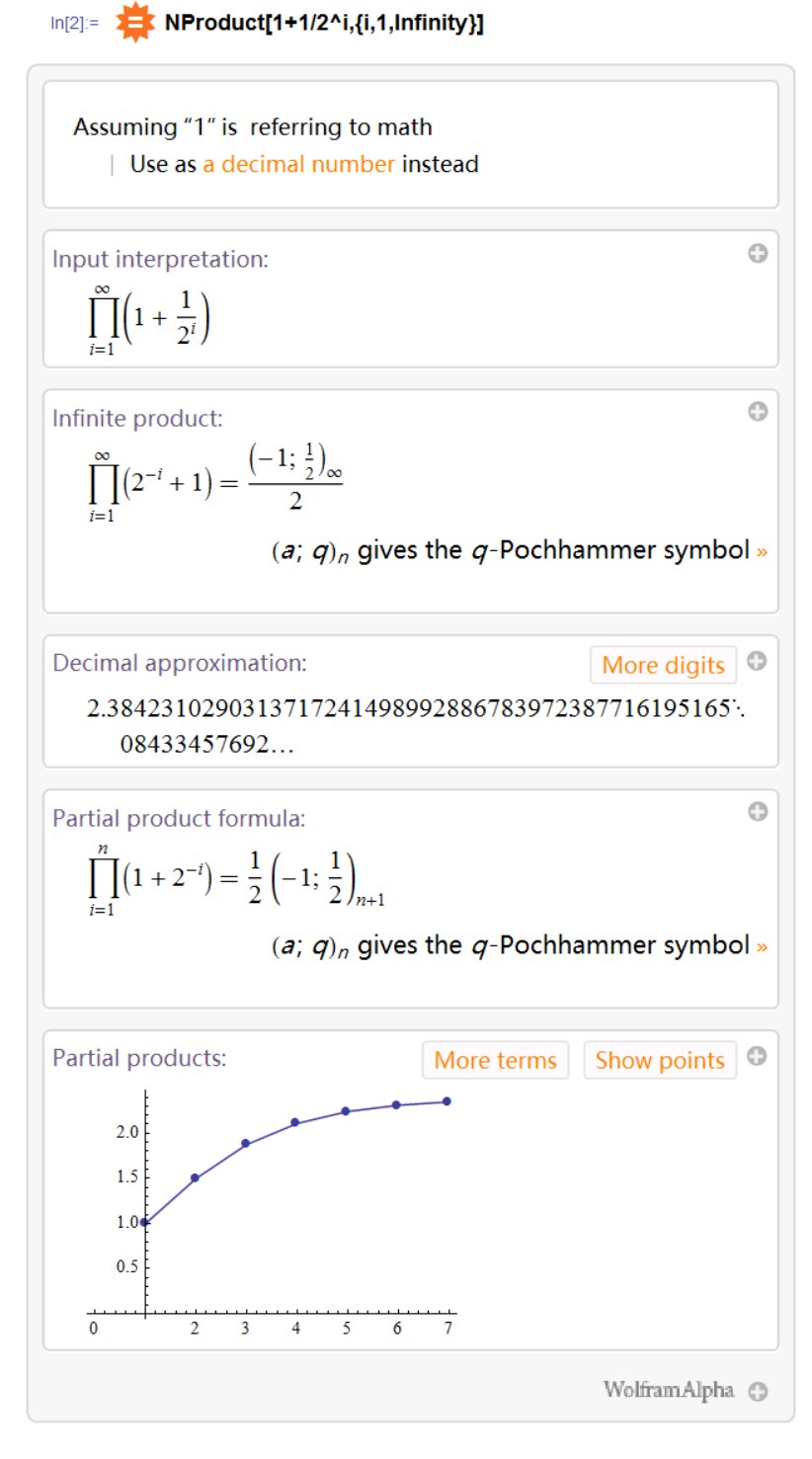Click the plus icon next to WolframAlpha logo
812x1459 pixels.
(x=758, y=1392)
